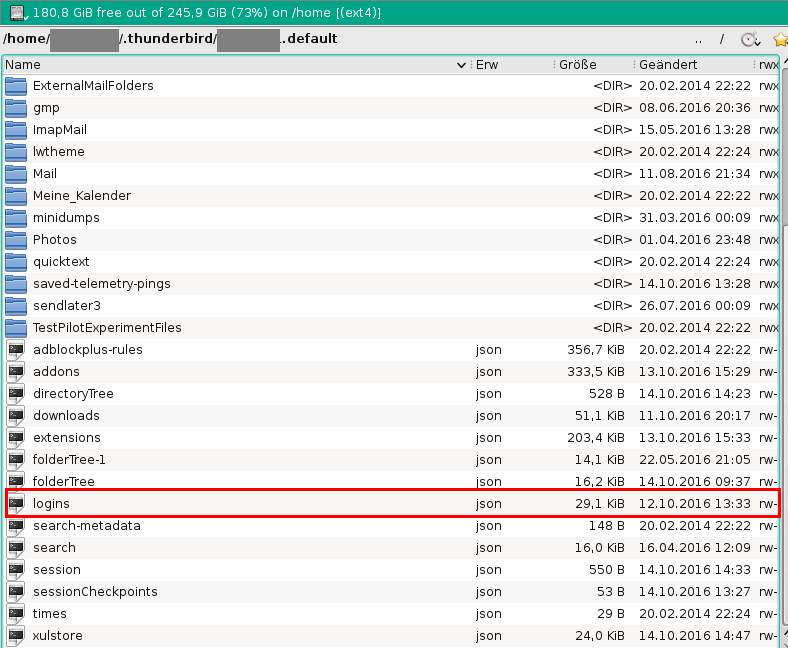Screen dimensions: 788x648
Task: Click the addons json file icon
Action: tap(16, 372)
